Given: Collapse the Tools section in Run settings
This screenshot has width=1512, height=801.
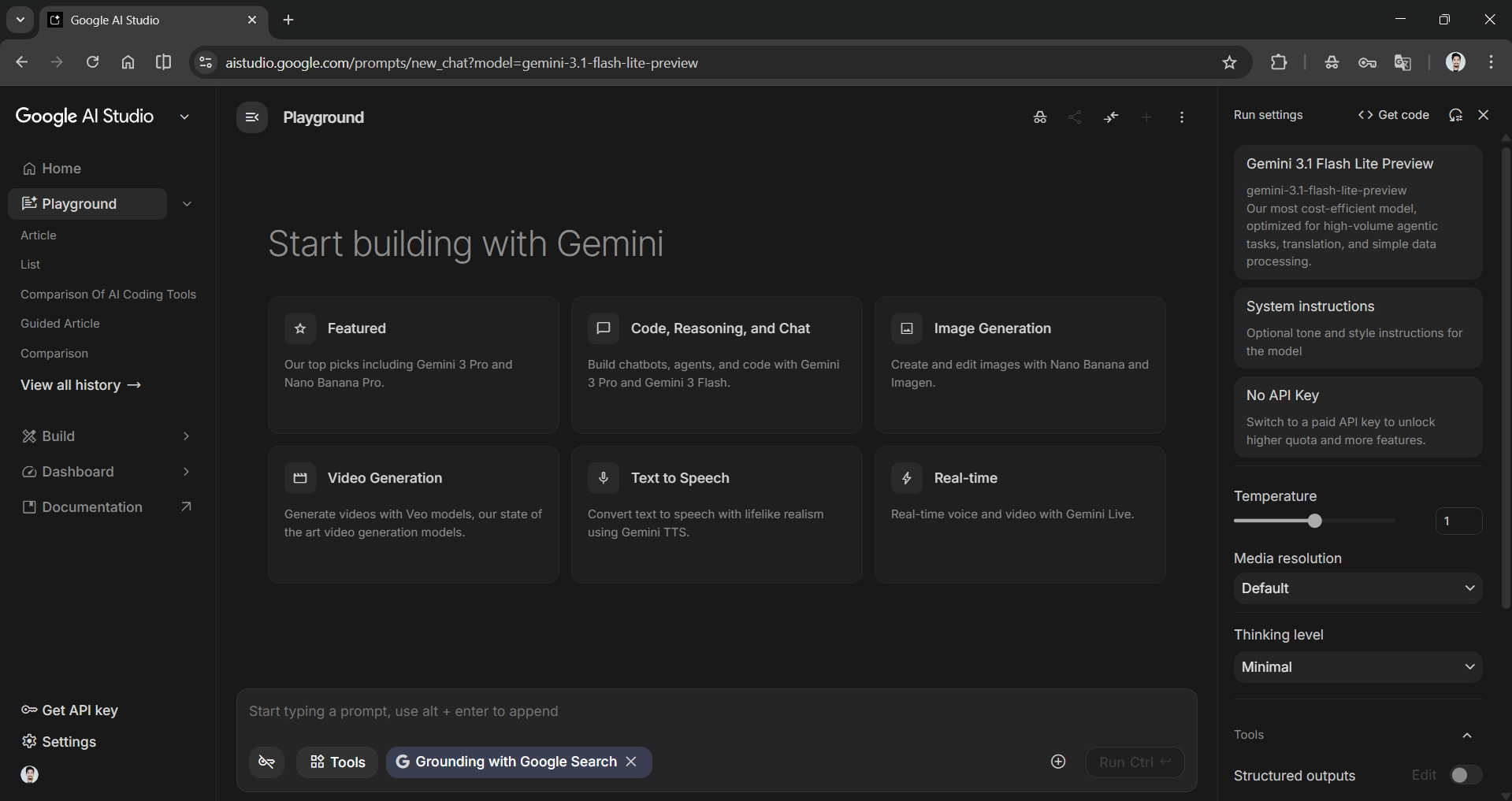Looking at the screenshot, I should click(x=1467, y=735).
